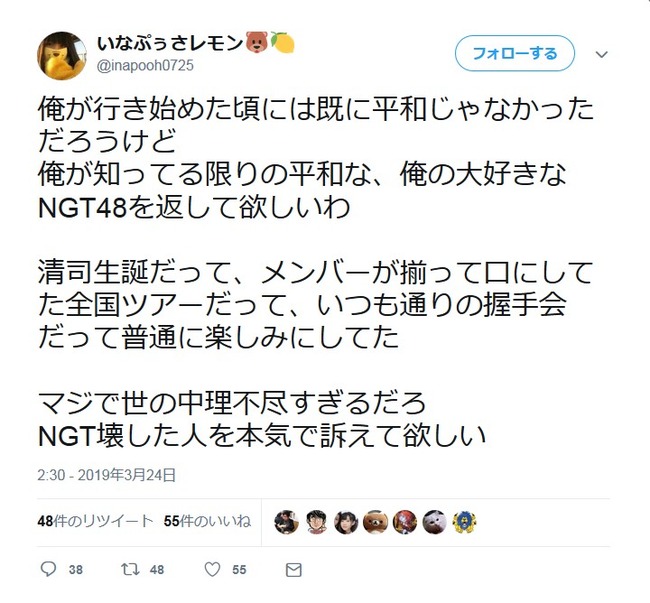Image resolution: width=650 pixels, height=603 pixels.
Task: Click the retweet arrows icon
Action: [x=130, y=569]
